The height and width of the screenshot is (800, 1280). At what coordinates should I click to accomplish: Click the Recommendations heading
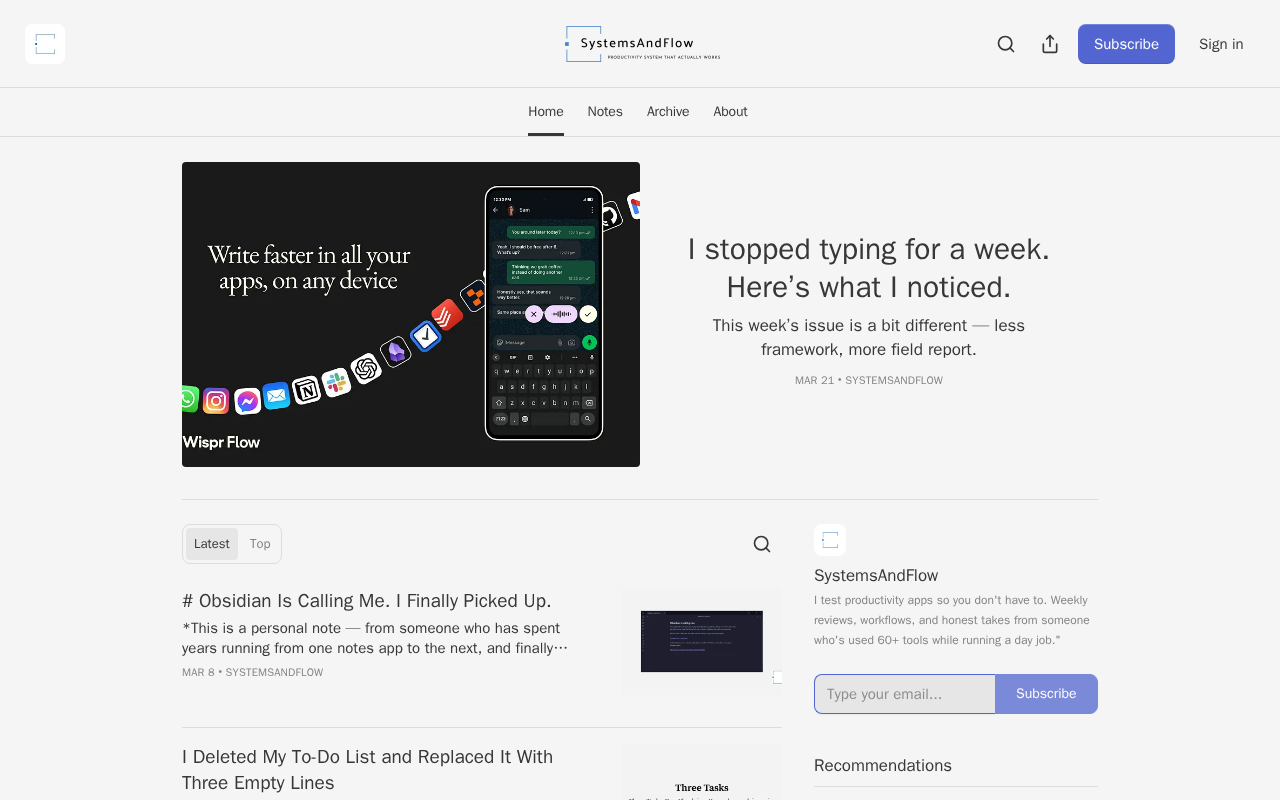tap(883, 766)
